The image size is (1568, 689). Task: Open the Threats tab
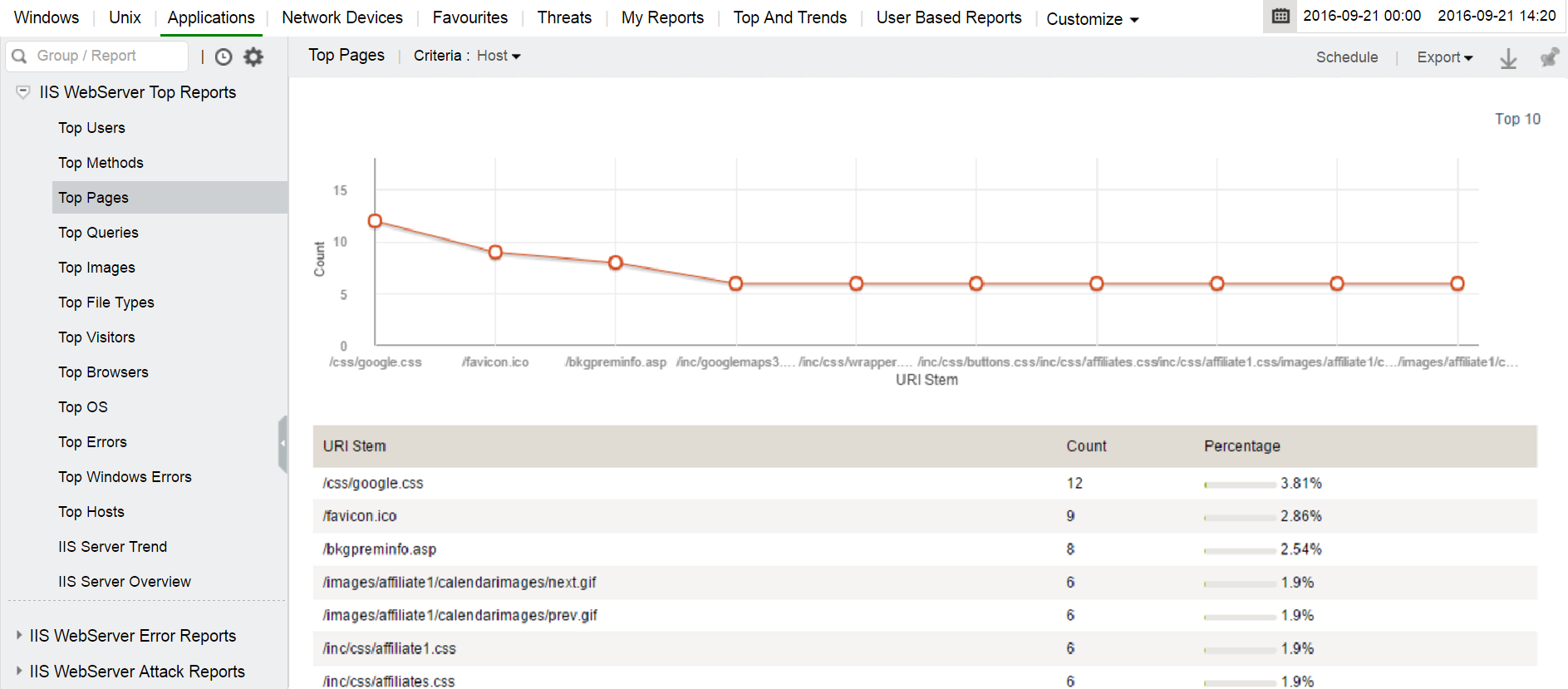[x=564, y=17]
